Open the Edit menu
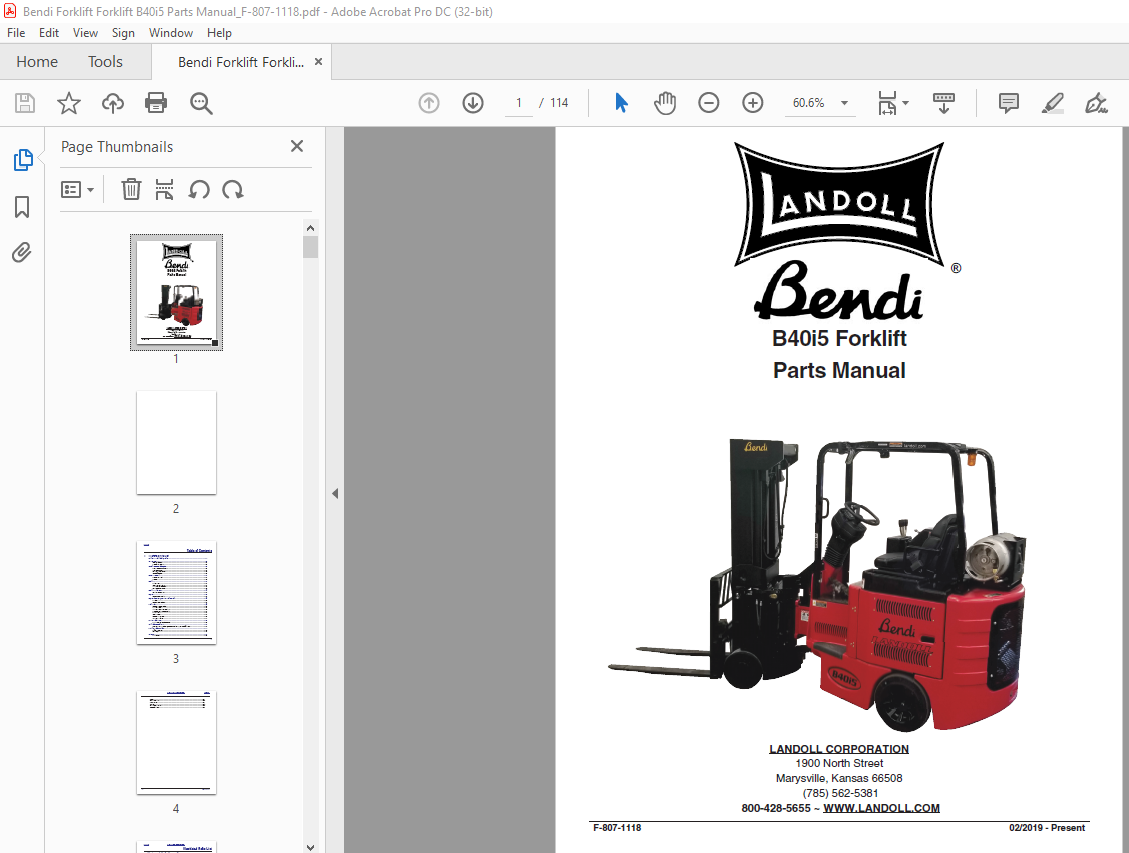Image resolution: width=1129 pixels, height=853 pixels. [x=49, y=32]
